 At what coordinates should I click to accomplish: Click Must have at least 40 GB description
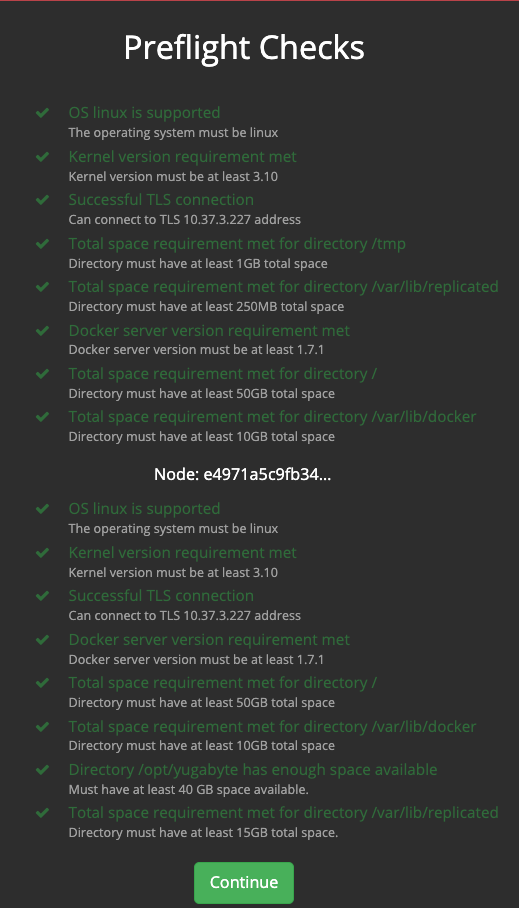pyautogui.click(x=188, y=789)
